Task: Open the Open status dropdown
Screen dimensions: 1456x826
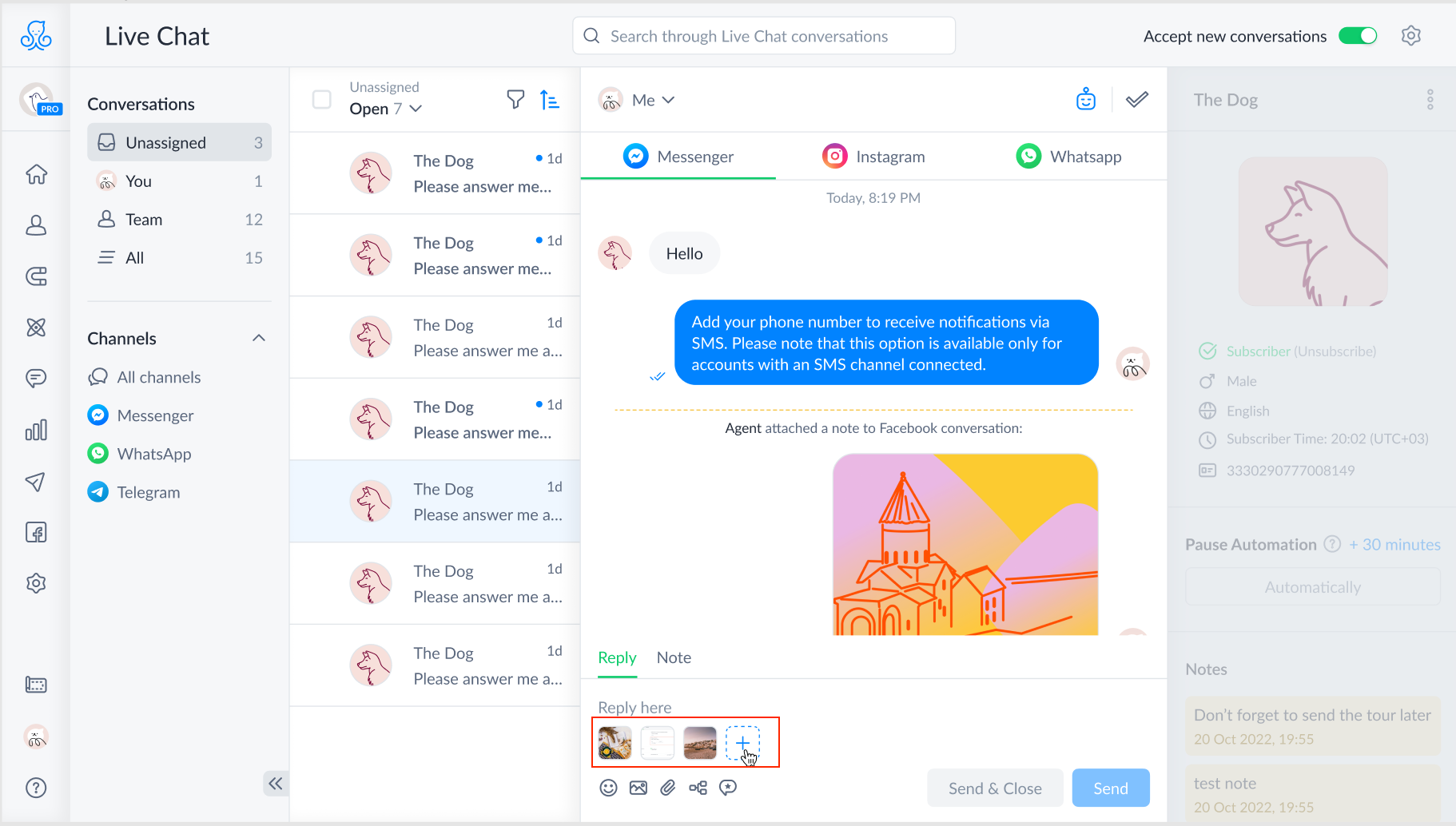Action: (386, 109)
